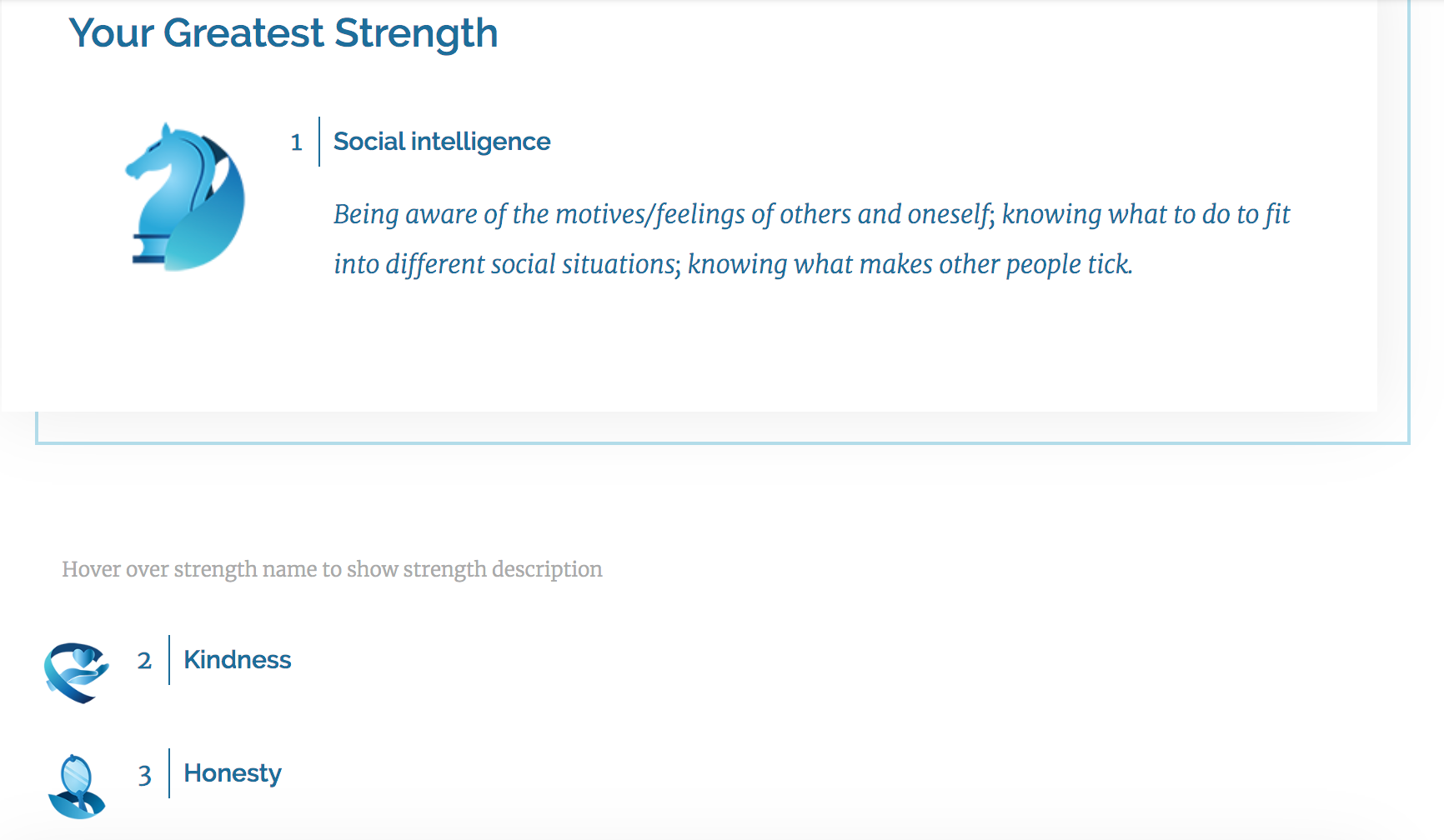Click the Kindness heart-in-hand icon
This screenshot has width=1444, height=840.
tap(77, 672)
